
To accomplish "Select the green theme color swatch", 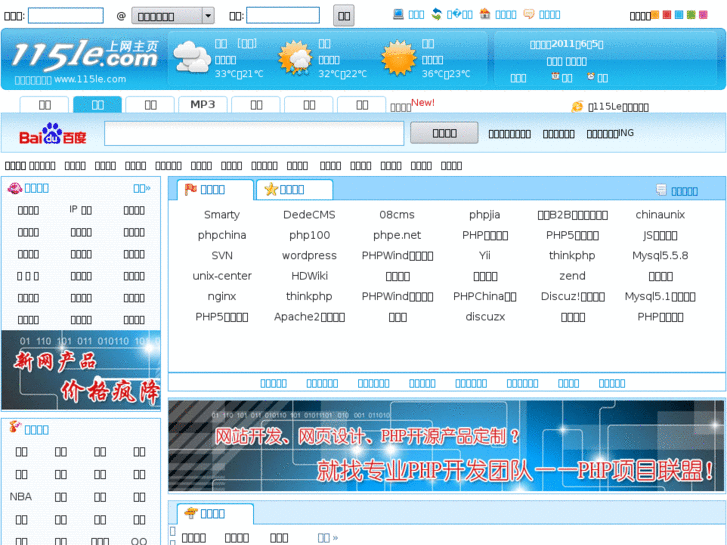I will click(x=691, y=15).
